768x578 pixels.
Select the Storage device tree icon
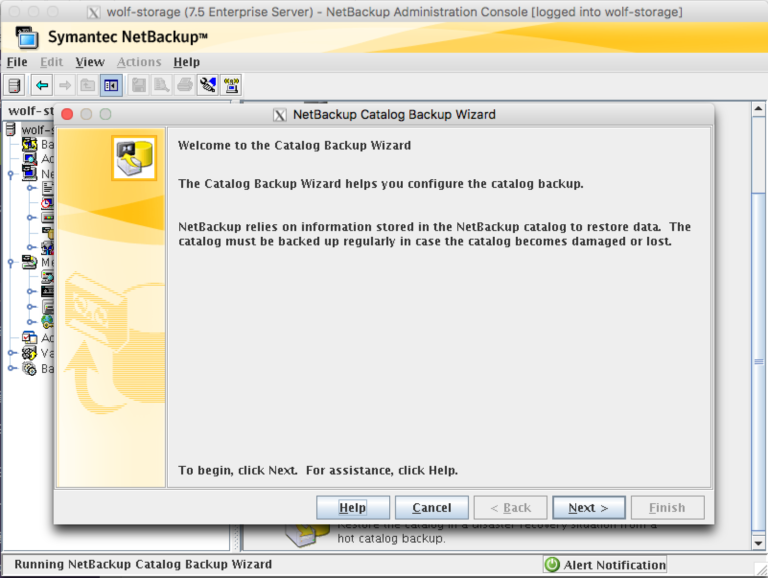(x=48, y=217)
